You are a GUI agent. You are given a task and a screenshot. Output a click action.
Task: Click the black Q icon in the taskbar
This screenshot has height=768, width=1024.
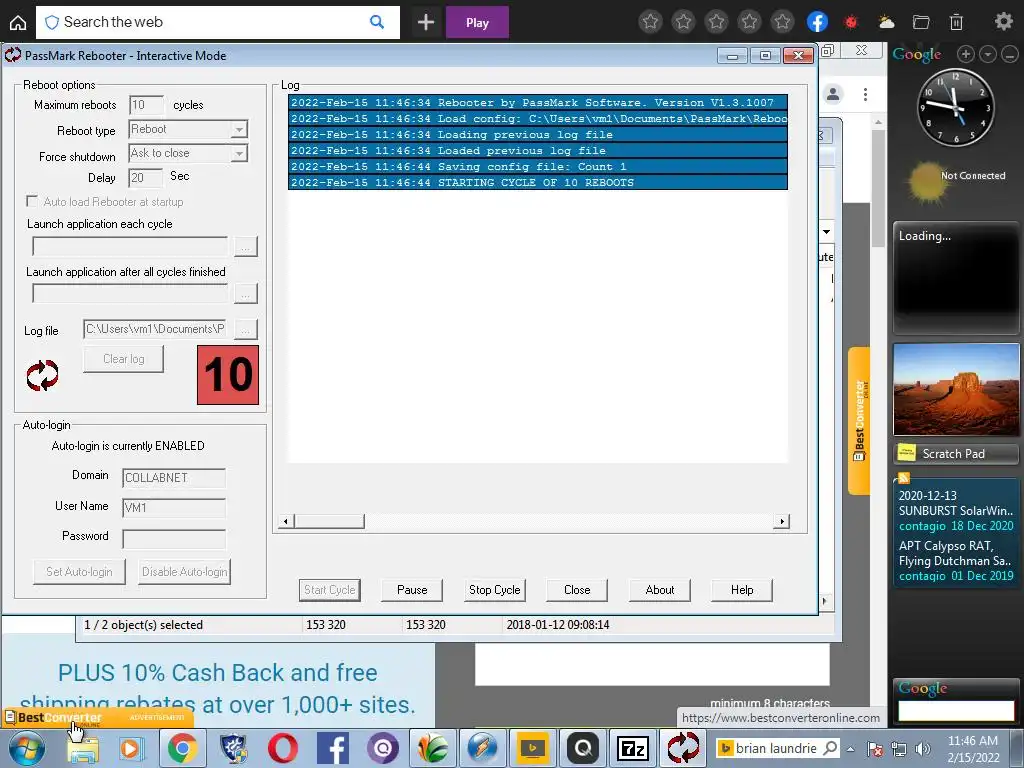(583, 748)
